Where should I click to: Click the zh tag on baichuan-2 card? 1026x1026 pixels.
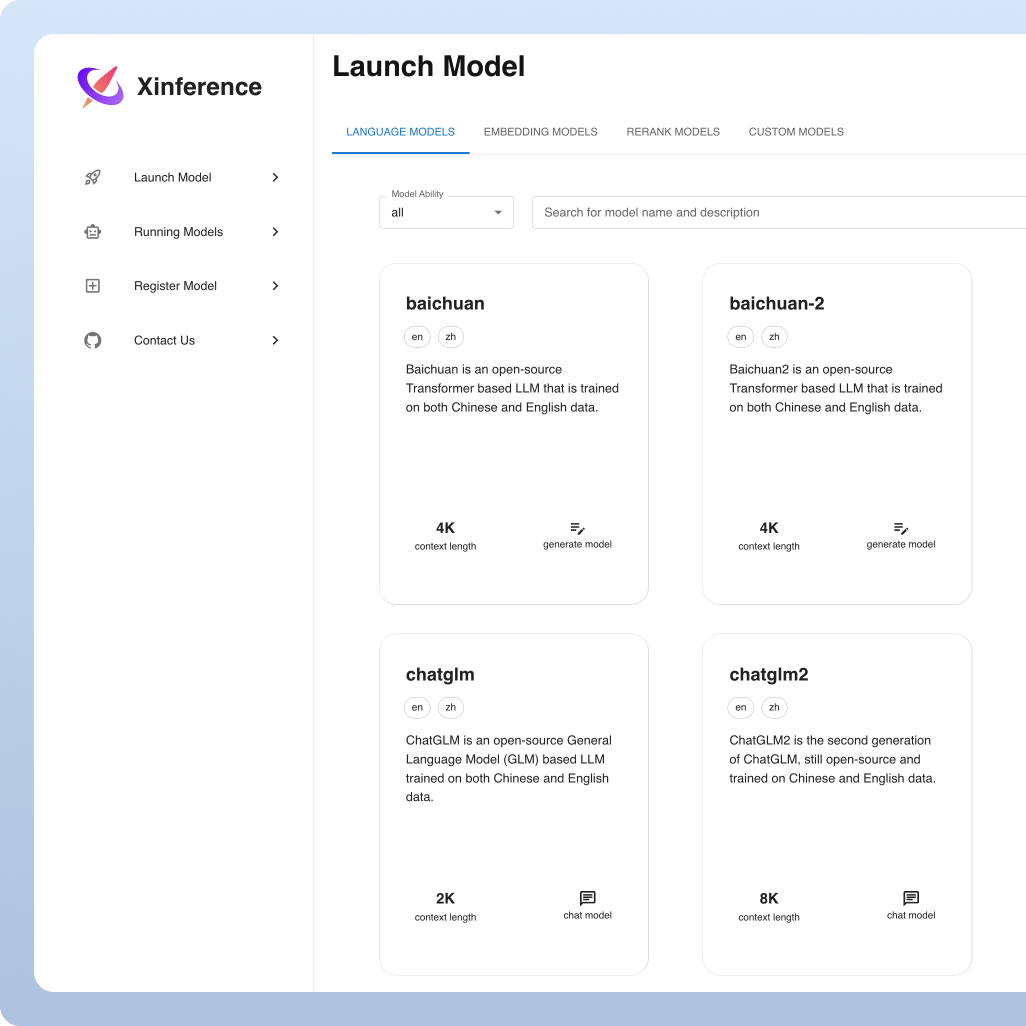774,337
